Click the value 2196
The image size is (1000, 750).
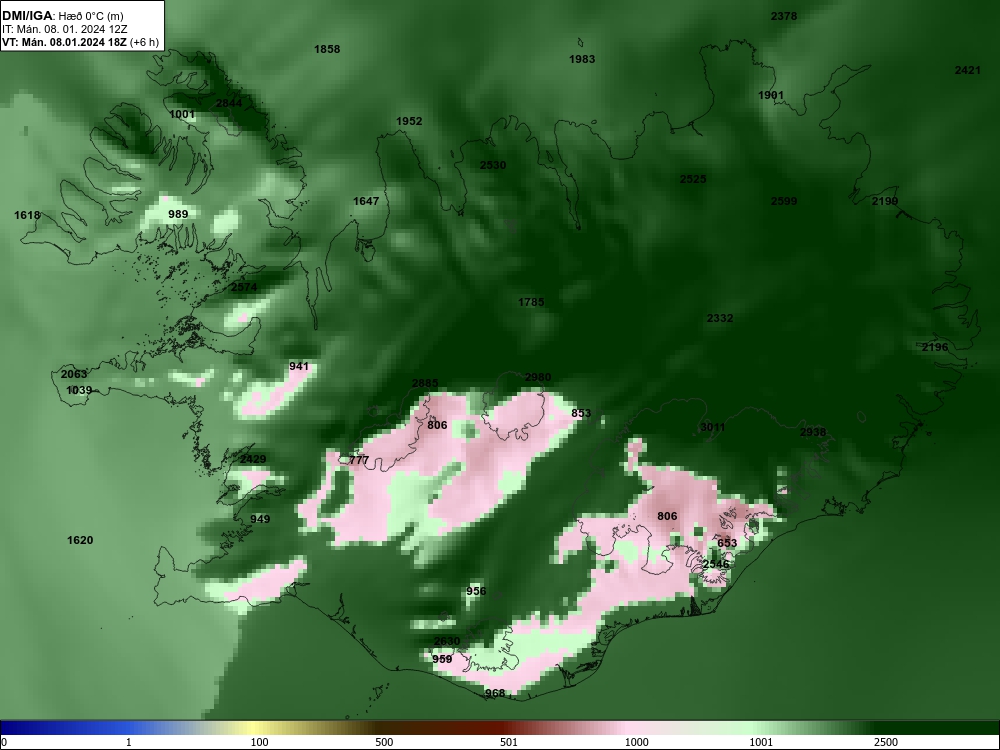936,348
